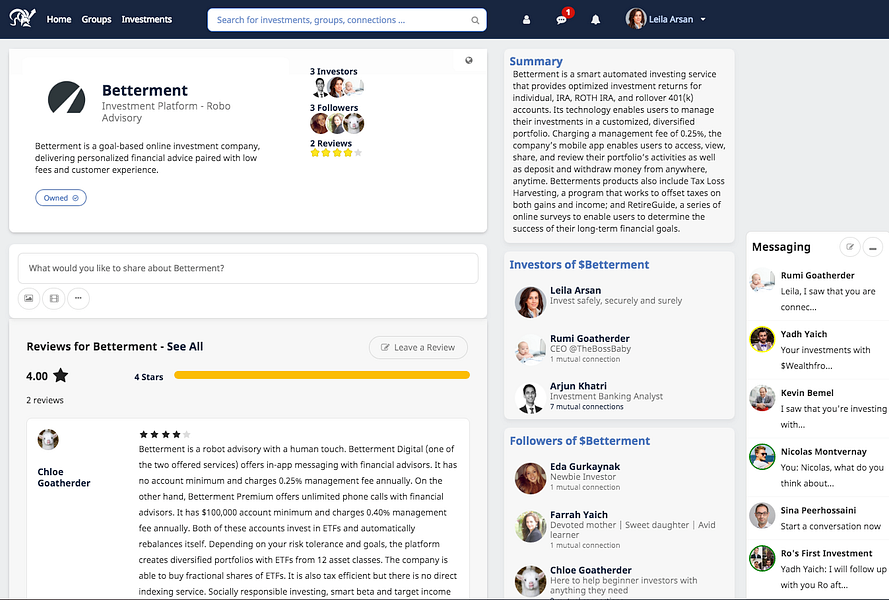Attach a video with the film icon
The width and height of the screenshot is (889, 600).
click(54, 298)
